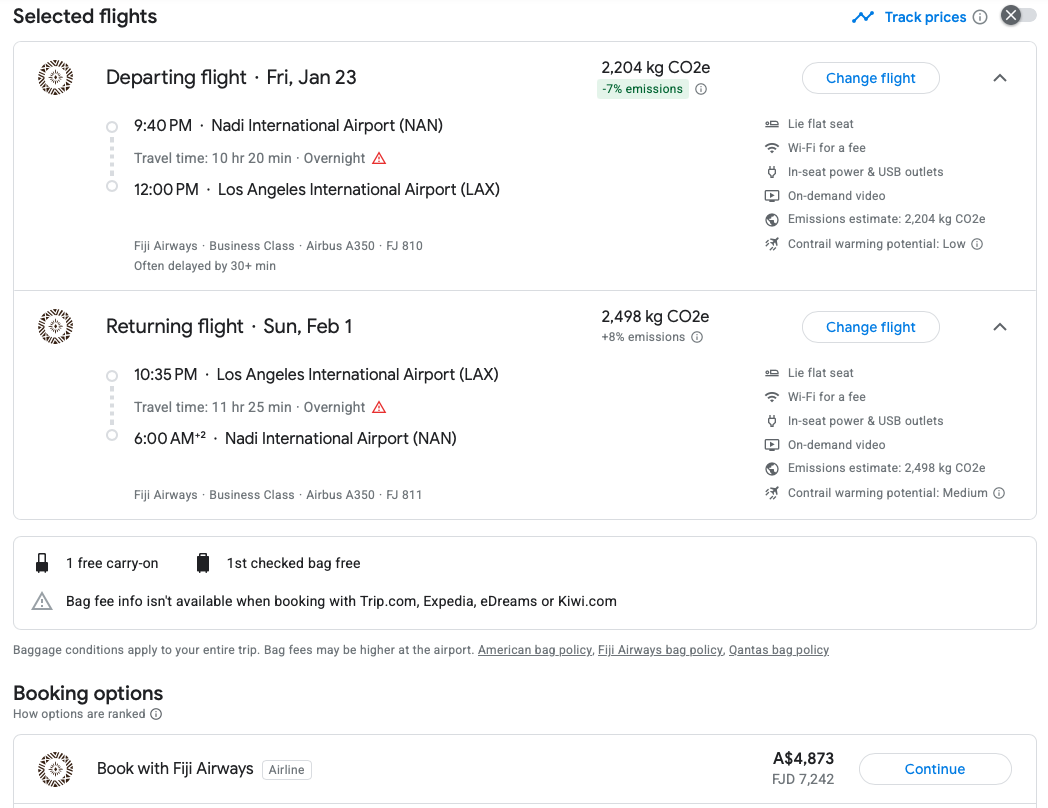
Task: Open the Fiji Airways bag policy link
Action: point(660,650)
